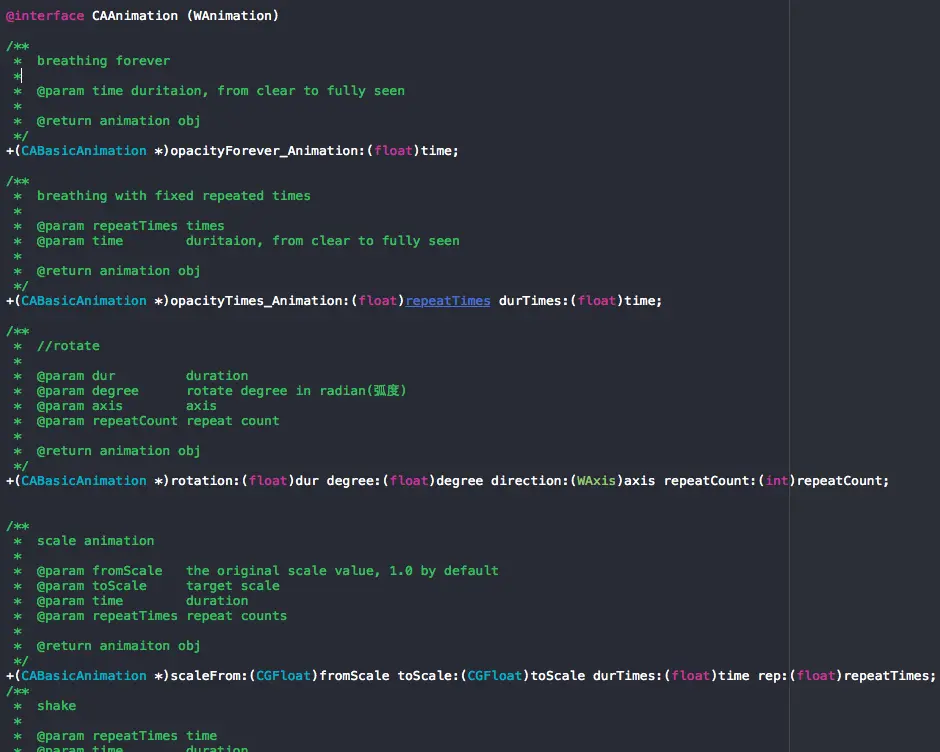Click first 'CGFloat' type in scaleFrom method
Viewport: 940px width, 752px height.
pyautogui.click(x=284, y=675)
